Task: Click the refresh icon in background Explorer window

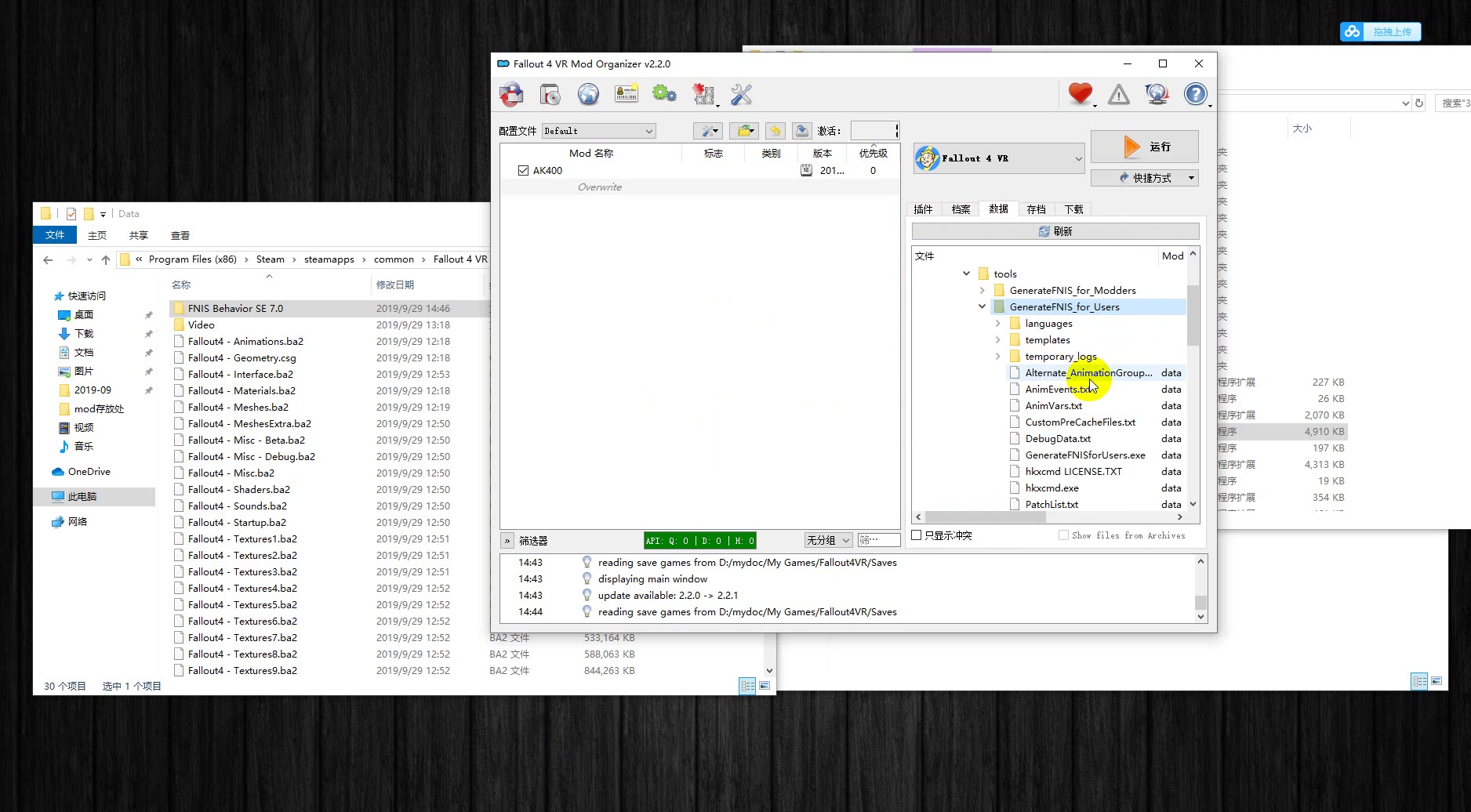Action: point(1418,103)
